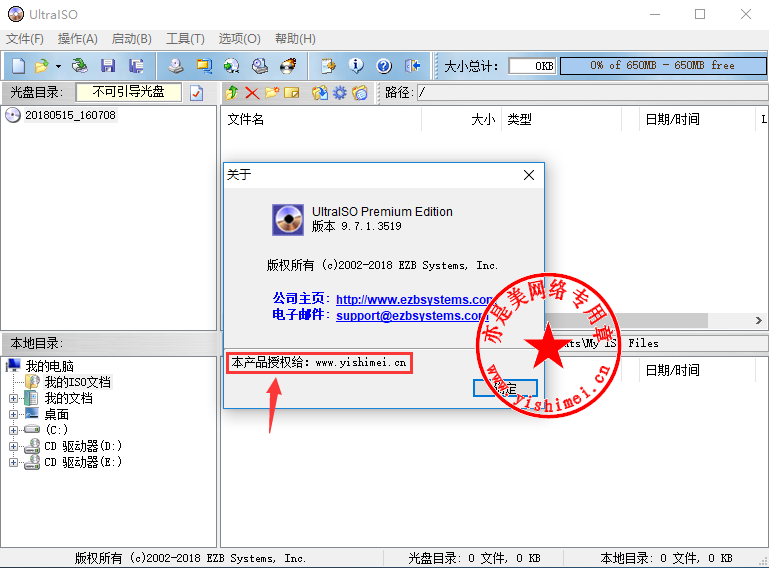Click the convert image toolbar icon

231,66
